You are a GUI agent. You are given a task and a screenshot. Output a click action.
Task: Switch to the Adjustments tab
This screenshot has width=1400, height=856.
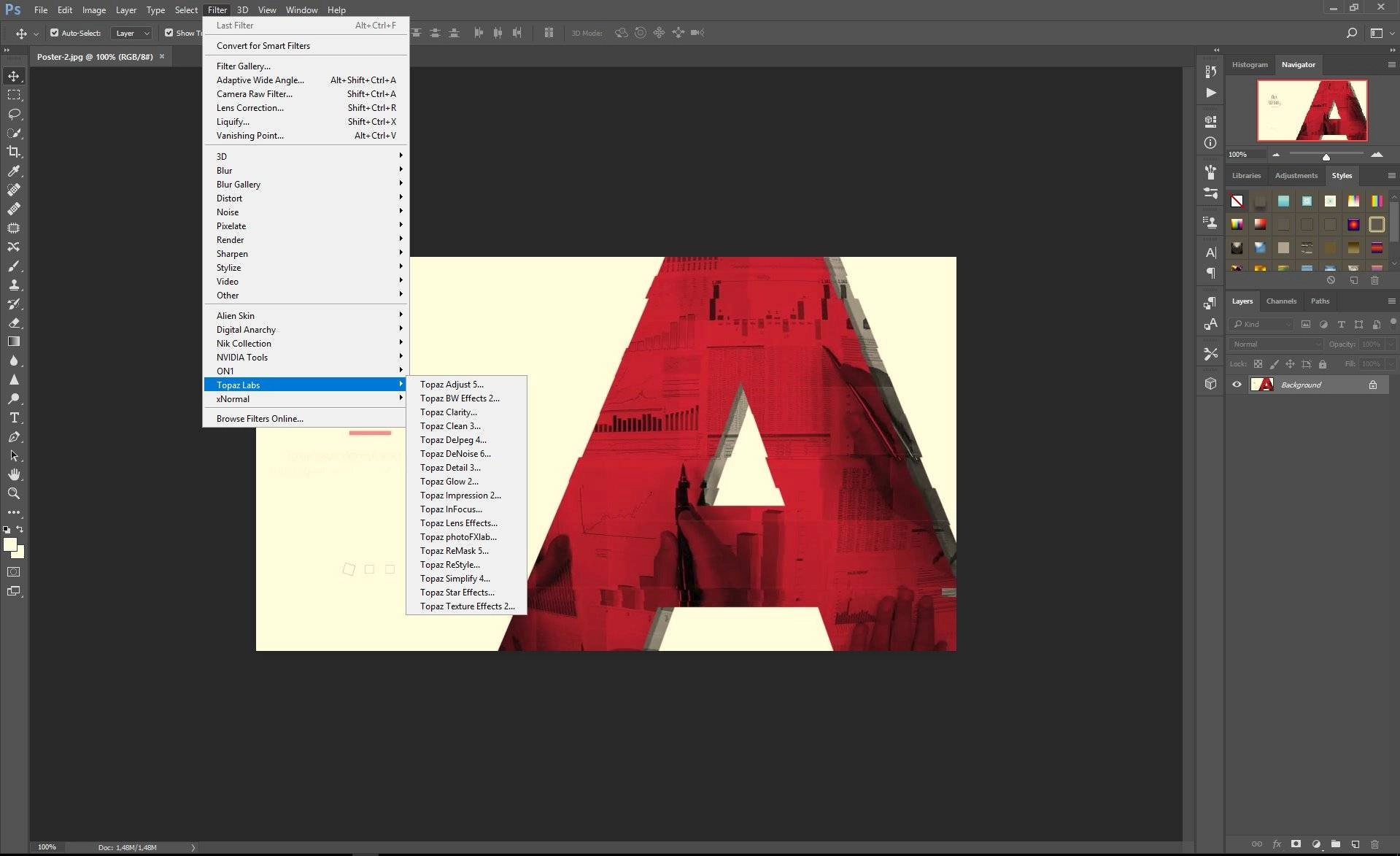click(x=1296, y=175)
